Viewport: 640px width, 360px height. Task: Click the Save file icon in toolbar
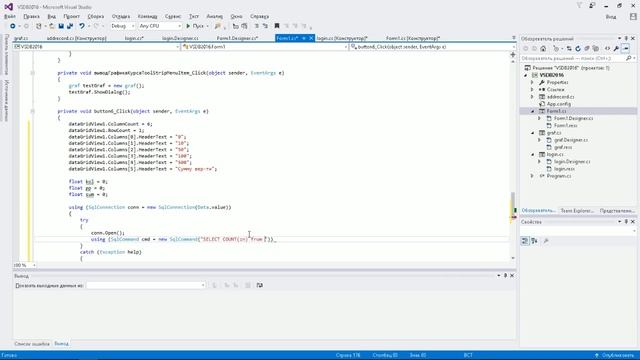61,26
